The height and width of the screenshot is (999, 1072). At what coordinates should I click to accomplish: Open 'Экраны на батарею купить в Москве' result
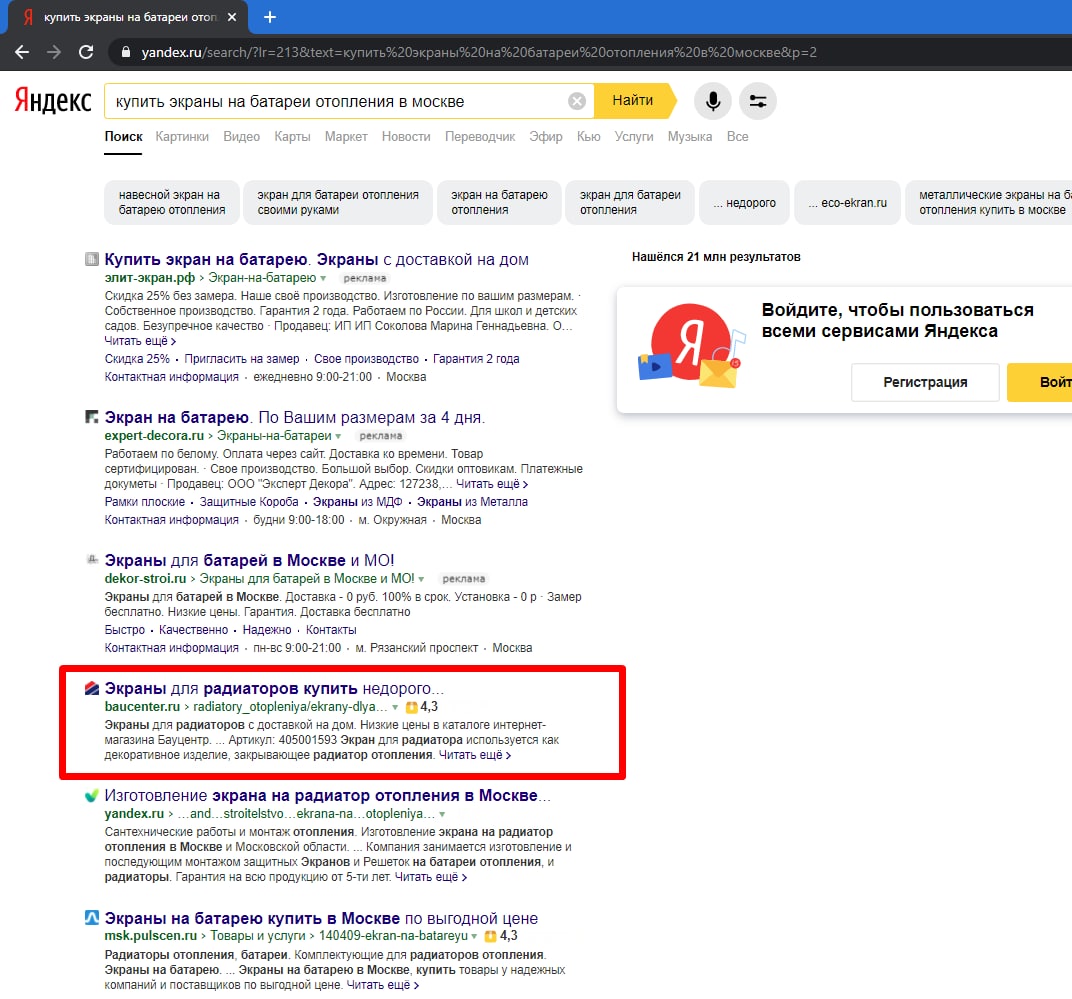[321, 918]
